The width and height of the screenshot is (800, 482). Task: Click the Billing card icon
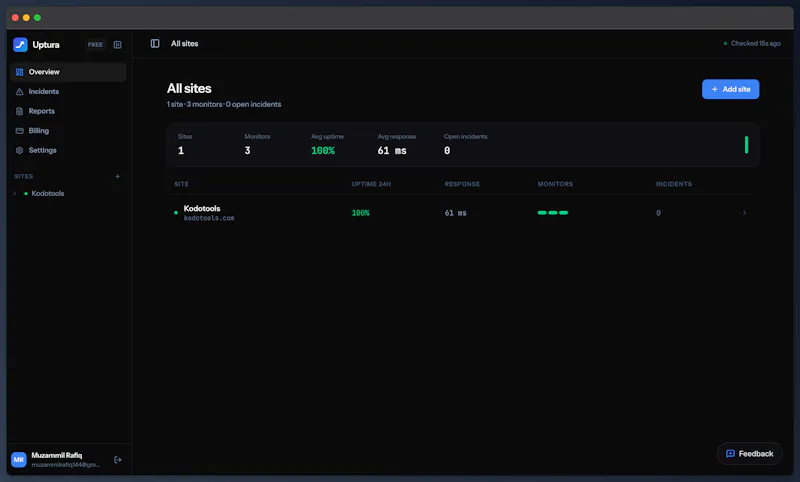(x=19, y=131)
